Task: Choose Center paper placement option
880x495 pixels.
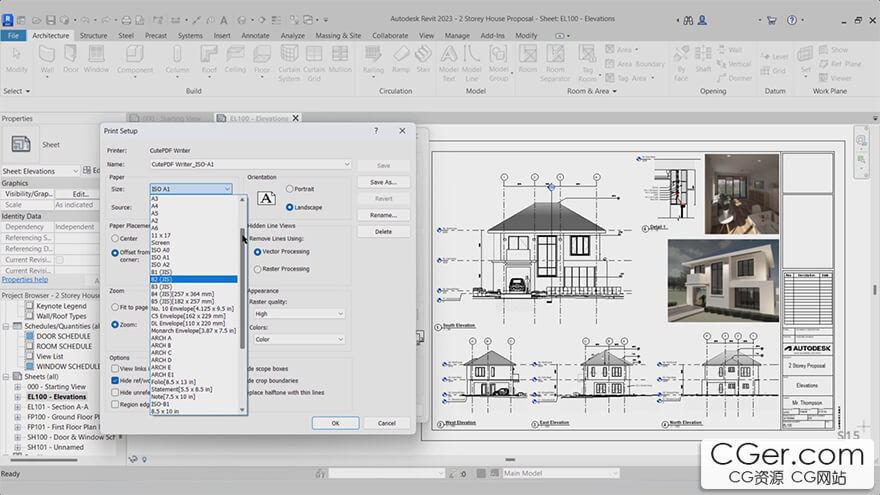Action: click(x=115, y=239)
